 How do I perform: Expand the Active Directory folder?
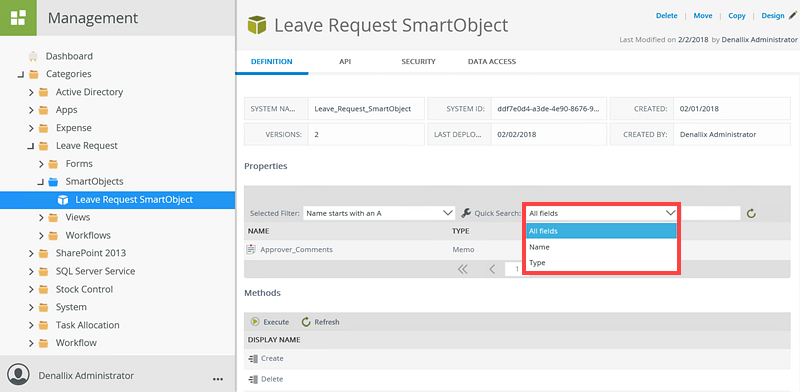click(31, 92)
